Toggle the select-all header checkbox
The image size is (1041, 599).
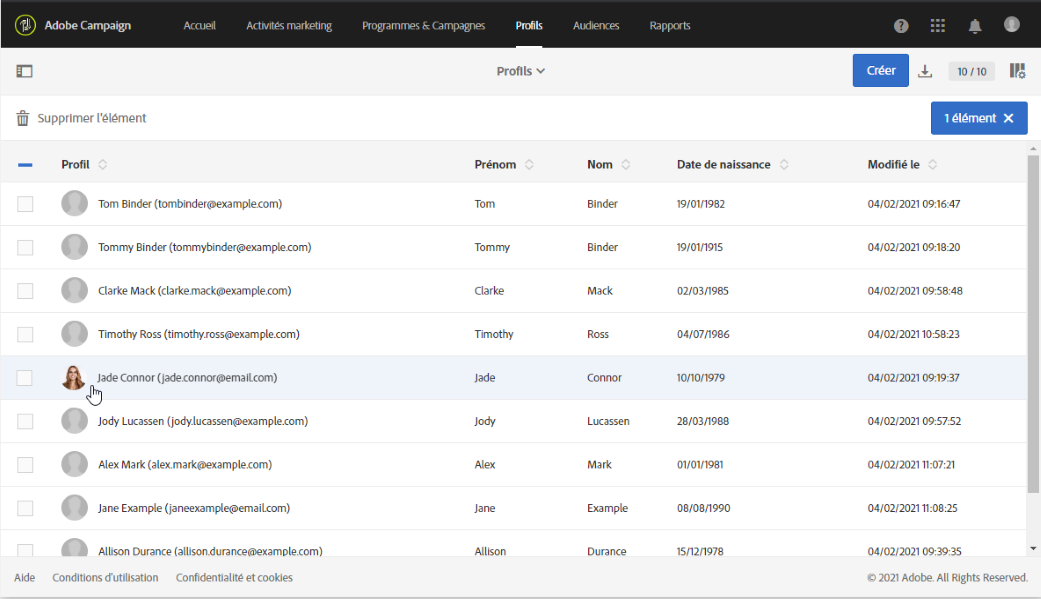coord(25,165)
